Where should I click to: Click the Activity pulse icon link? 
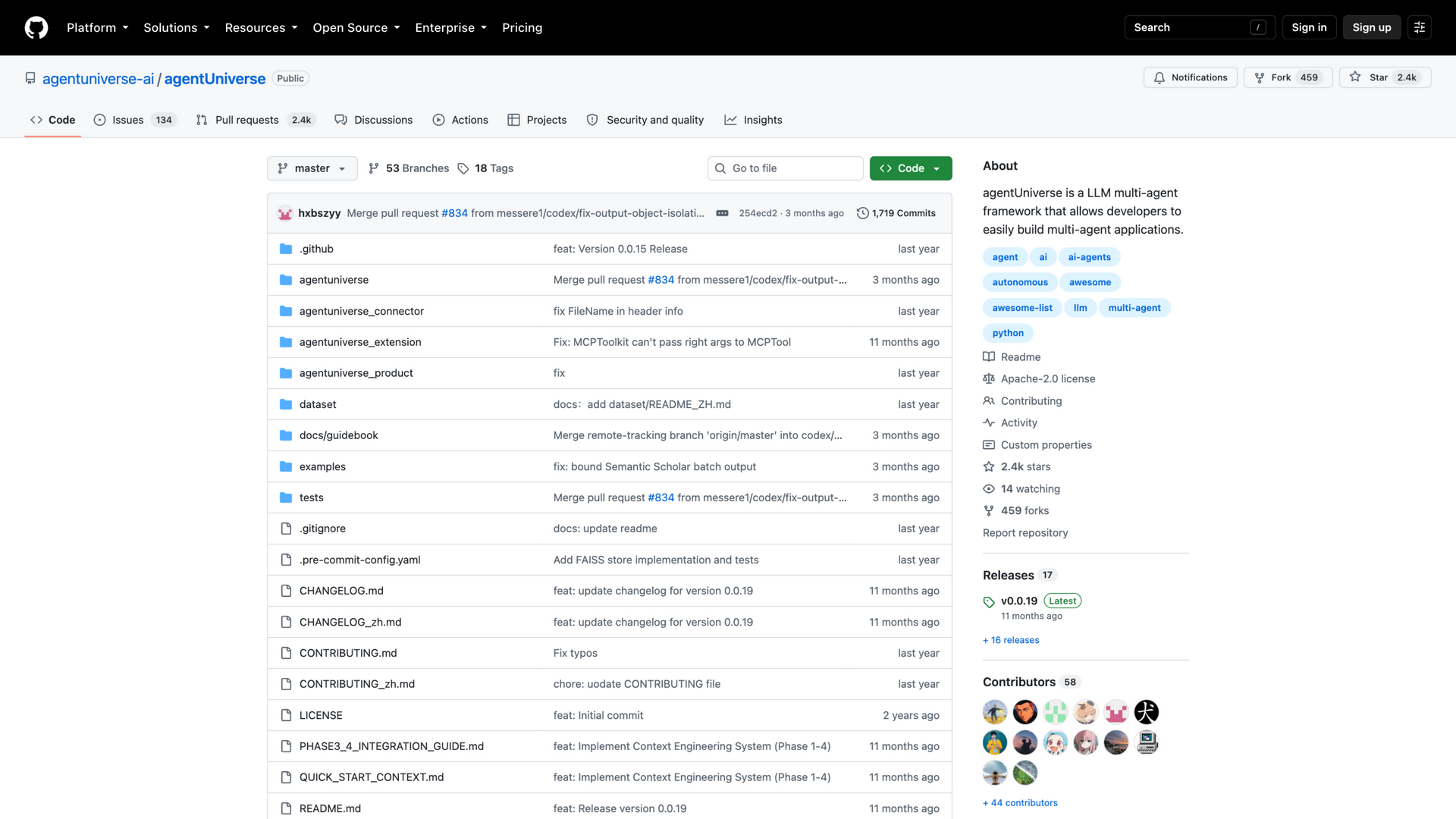point(989,423)
